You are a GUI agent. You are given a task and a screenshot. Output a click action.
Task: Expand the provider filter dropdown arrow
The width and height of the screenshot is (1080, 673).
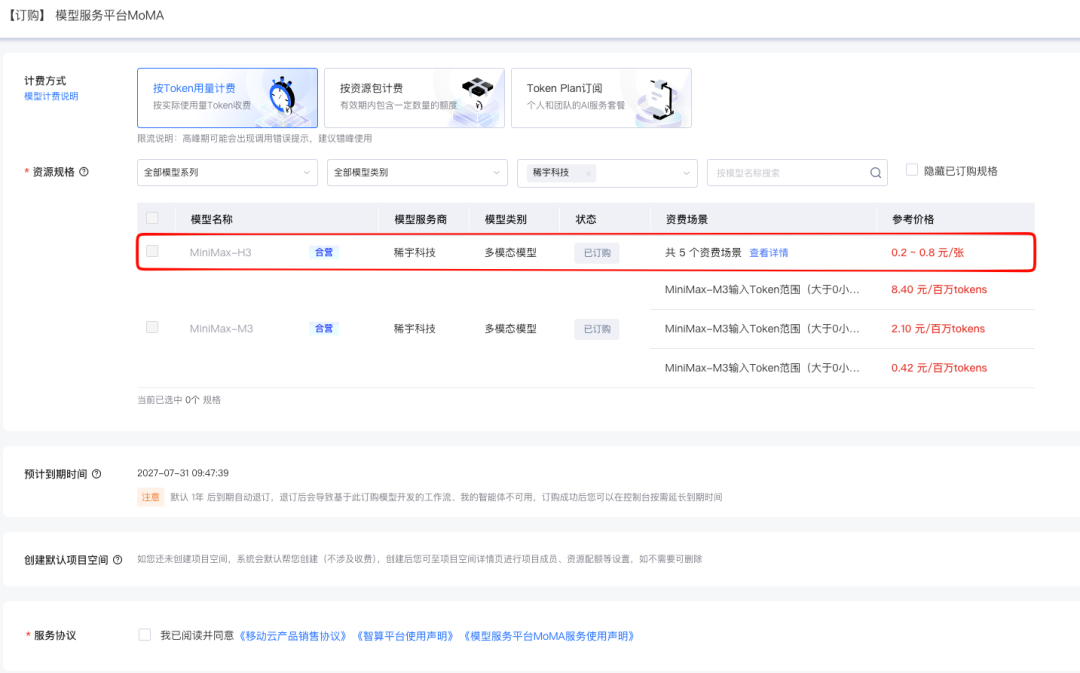(x=686, y=173)
